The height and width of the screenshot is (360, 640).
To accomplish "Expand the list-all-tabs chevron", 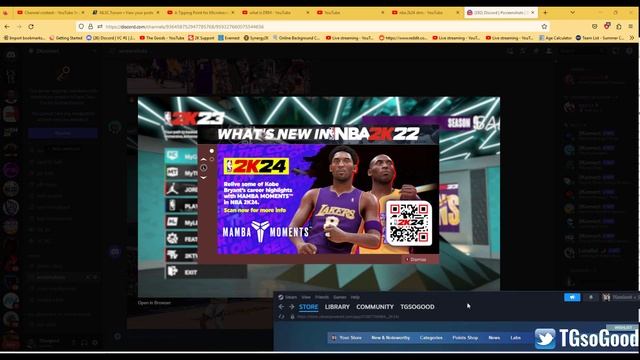I will [573, 13].
